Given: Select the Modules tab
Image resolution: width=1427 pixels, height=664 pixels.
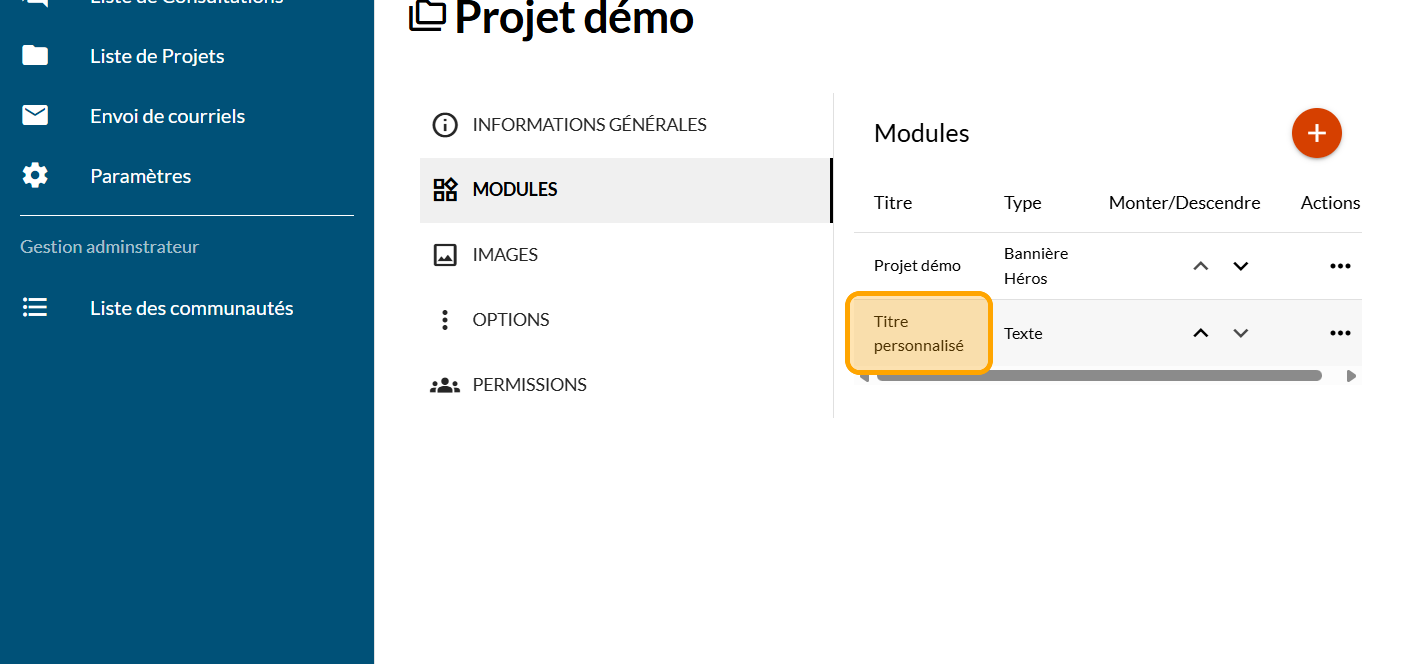Looking at the screenshot, I should [x=515, y=190].
